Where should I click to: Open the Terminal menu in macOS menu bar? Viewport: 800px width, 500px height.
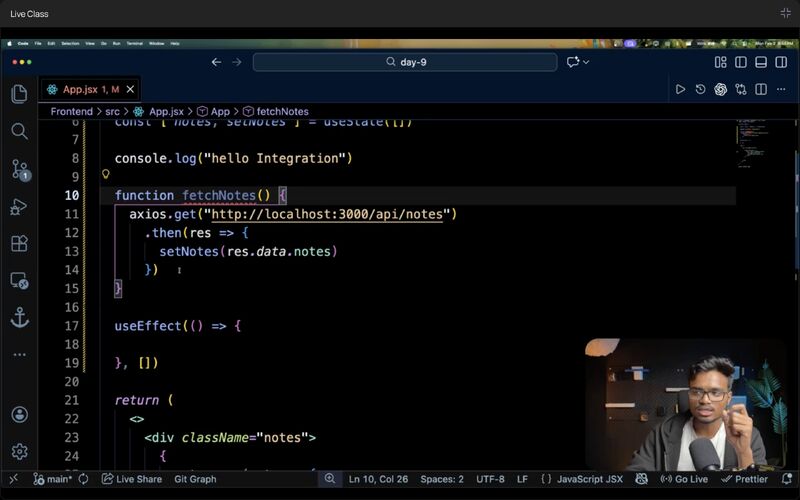tap(134, 43)
